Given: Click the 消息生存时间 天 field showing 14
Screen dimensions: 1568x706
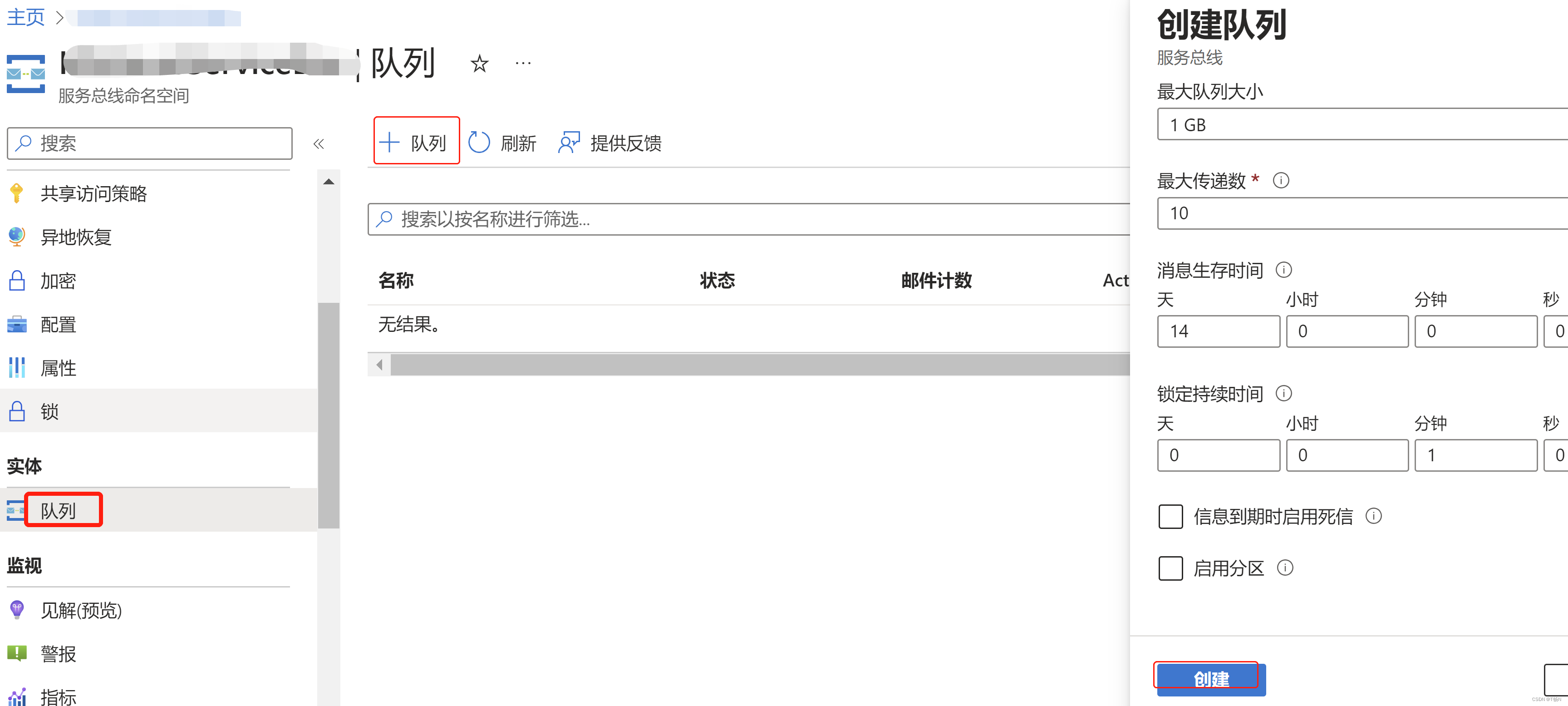Looking at the screenshot, I should [1219, 331].
